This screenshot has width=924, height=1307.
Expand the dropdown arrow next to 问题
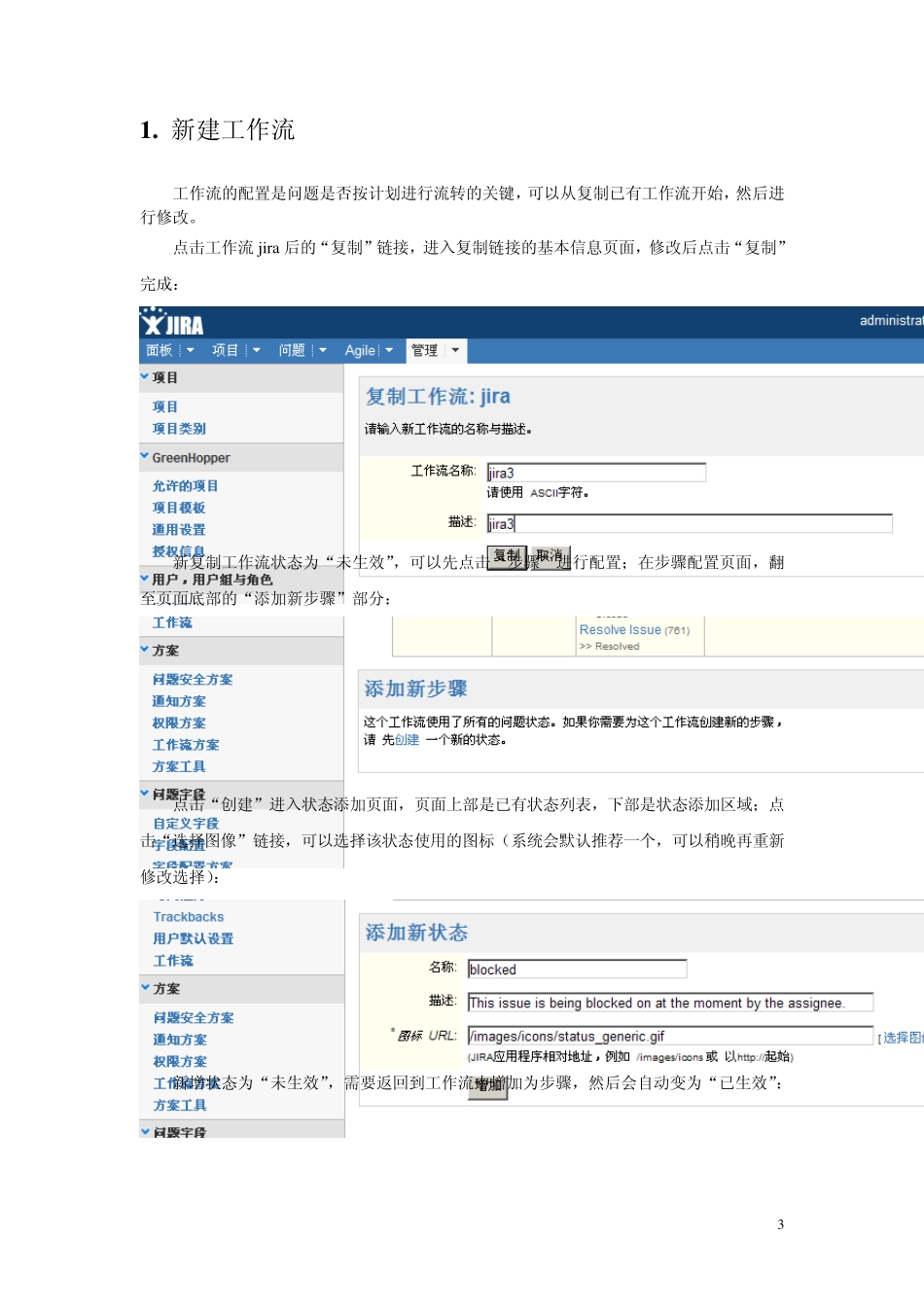click(322, 350)
